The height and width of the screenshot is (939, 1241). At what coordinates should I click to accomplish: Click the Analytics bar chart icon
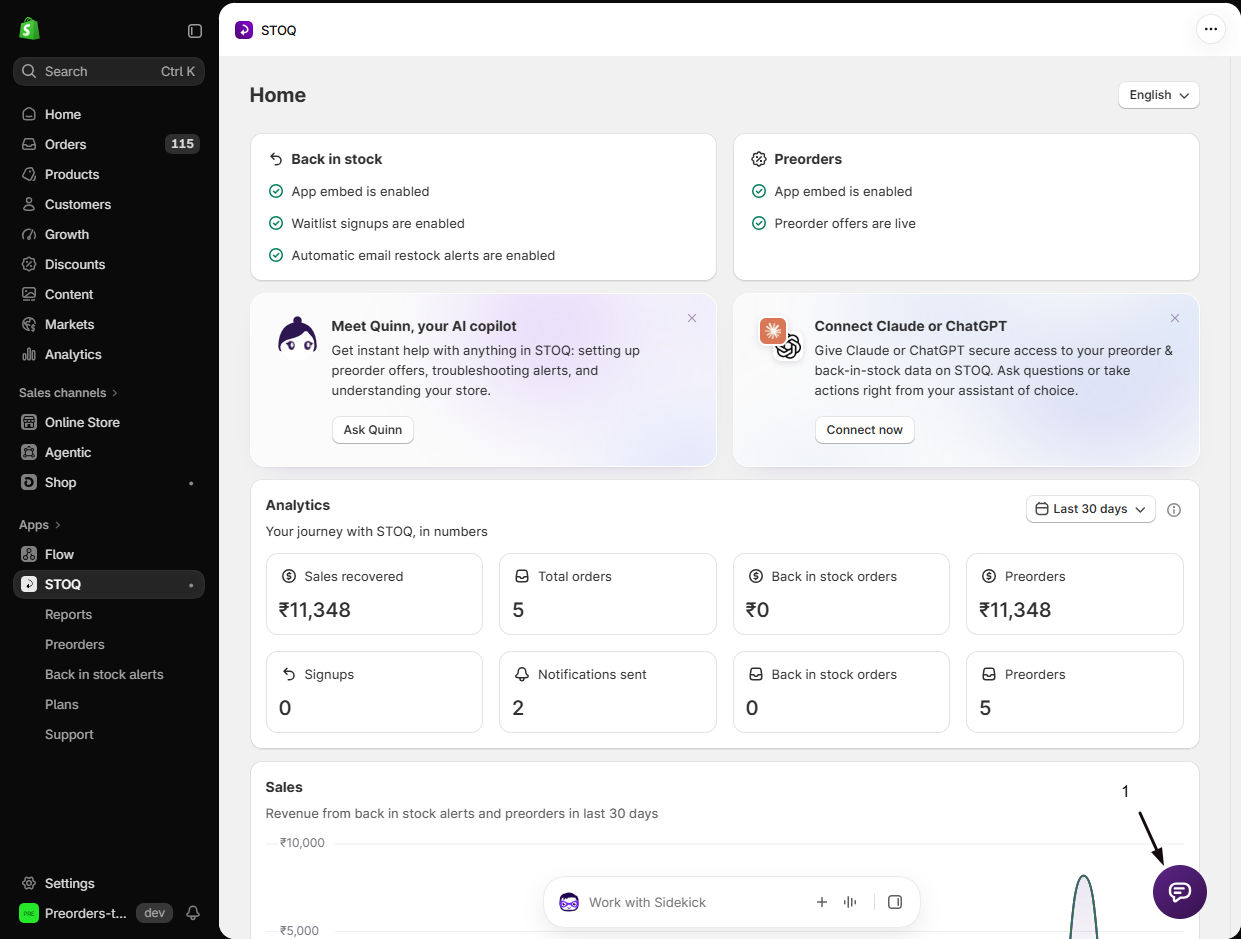tap(29, 354)
